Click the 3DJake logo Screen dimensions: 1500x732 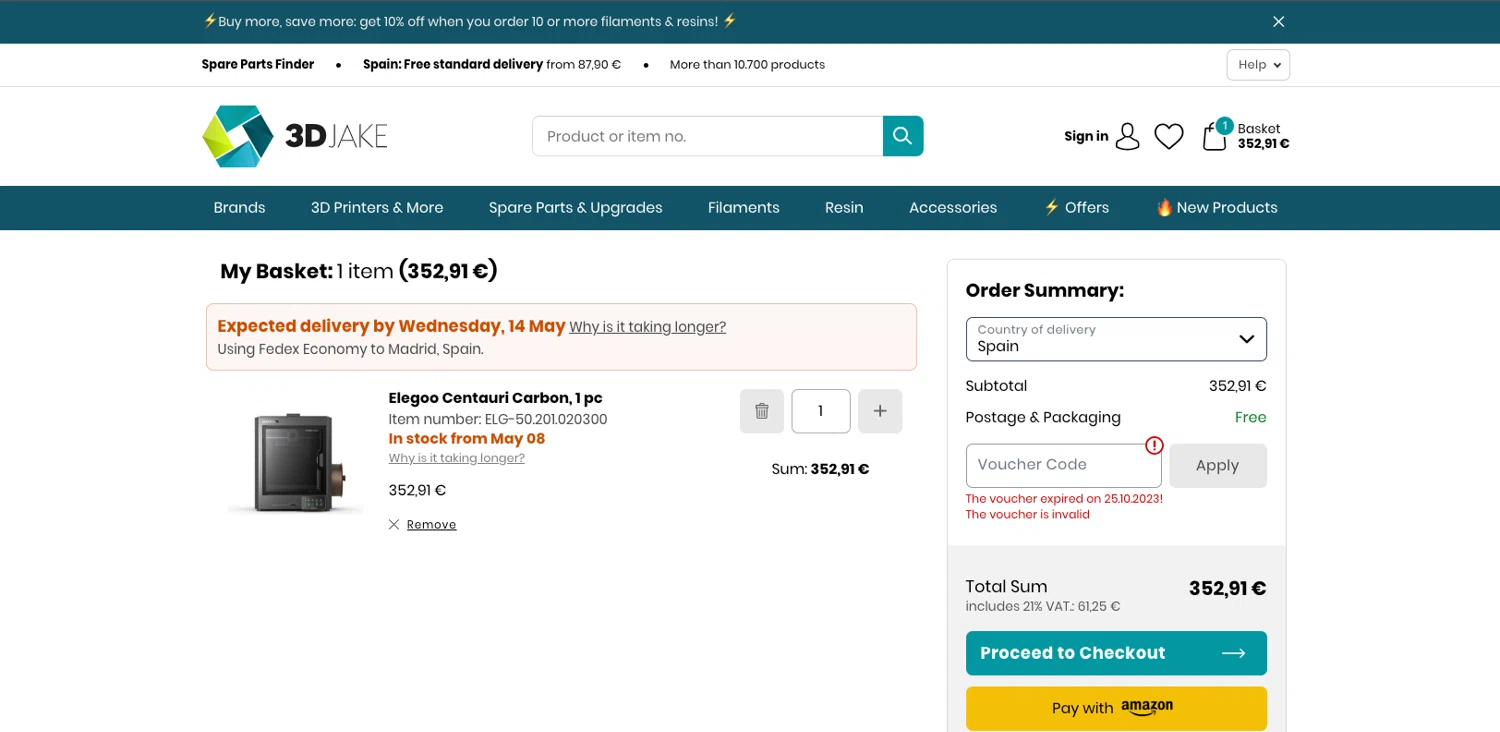pyautogui.click(x=295, y=136)
